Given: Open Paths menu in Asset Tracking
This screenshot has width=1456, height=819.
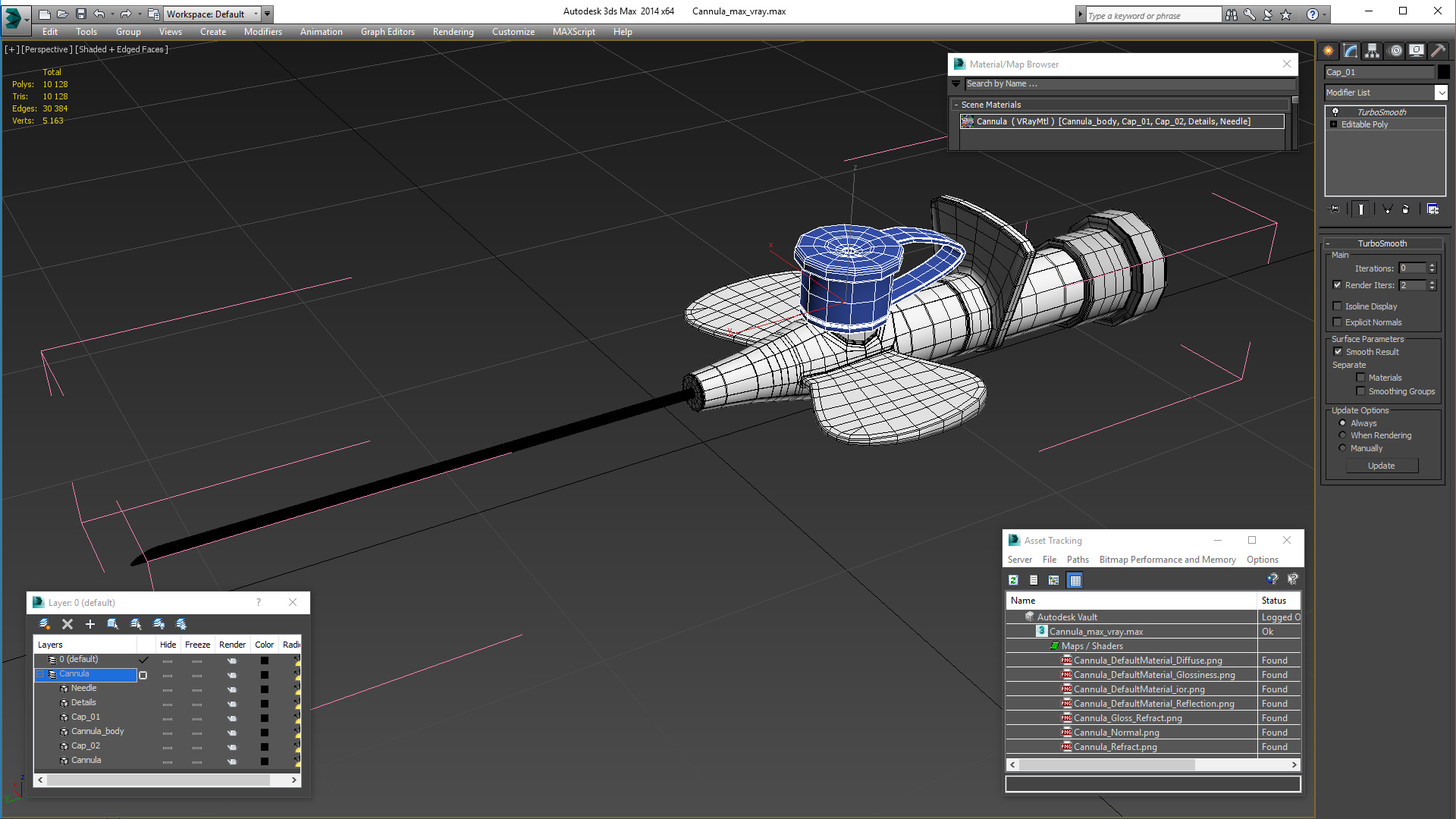Looking at the screenshot, I should 1077,560.
